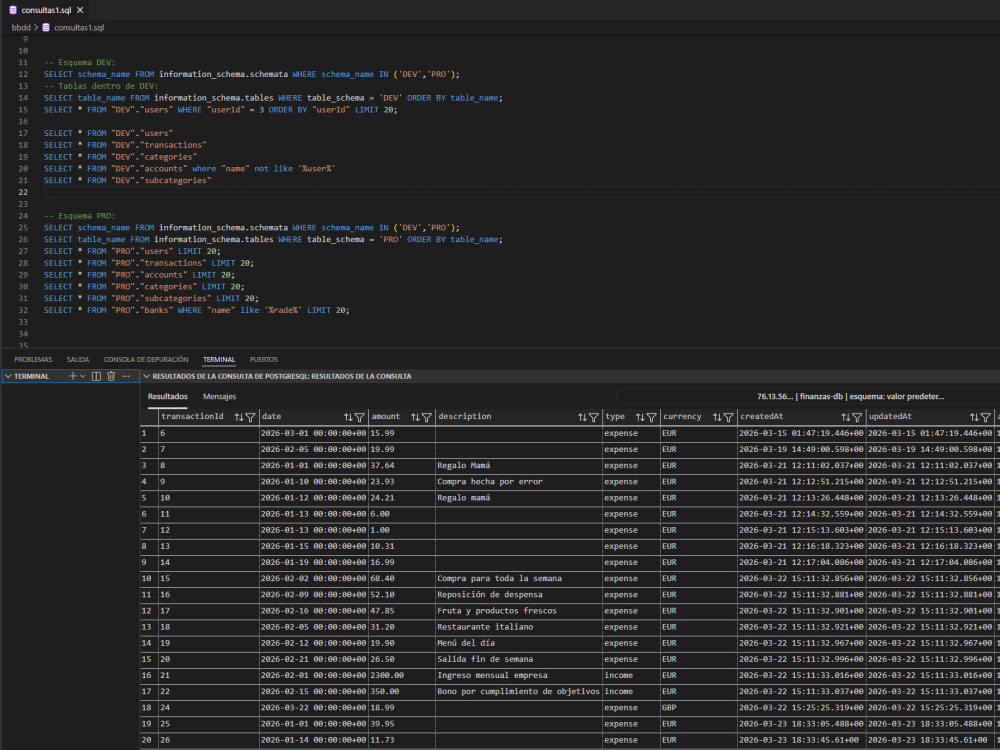Open the PROBLEMAS panel tab
The image size is (1000, 750).
click(33, 360)
